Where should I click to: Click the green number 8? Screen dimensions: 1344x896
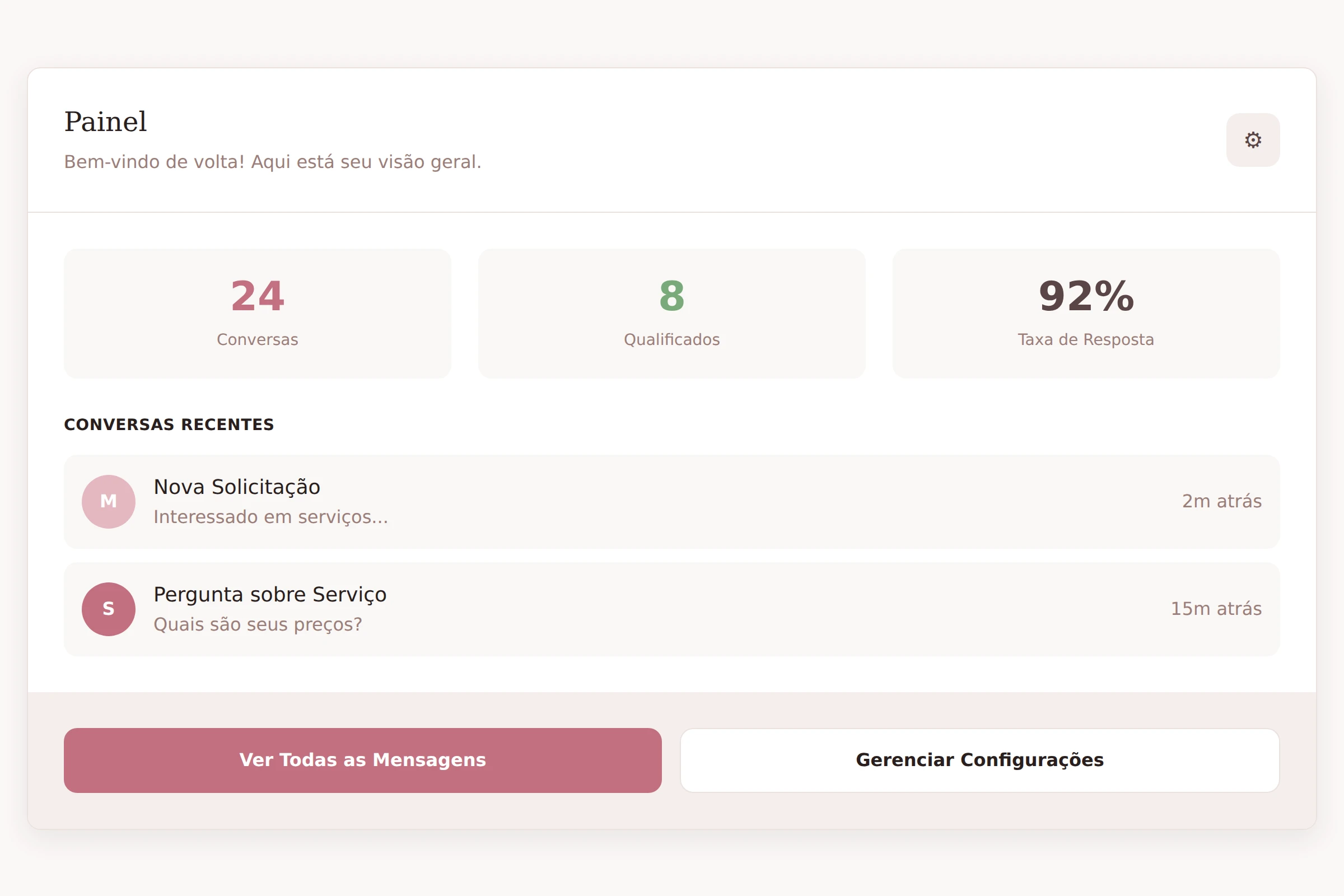(671, 296)
